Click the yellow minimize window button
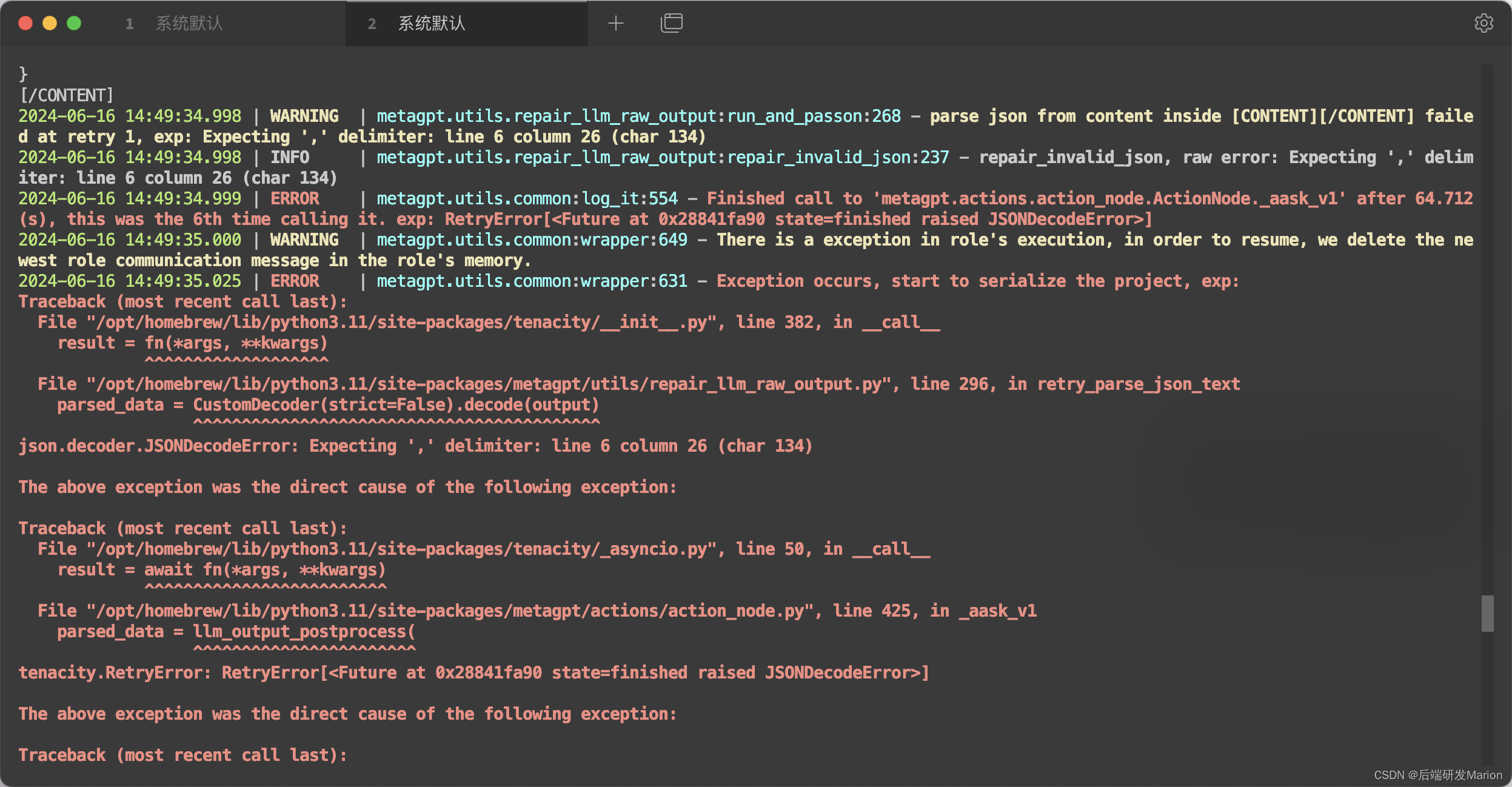This screenshot has height=787, width=1512. [x=50, y=23]
